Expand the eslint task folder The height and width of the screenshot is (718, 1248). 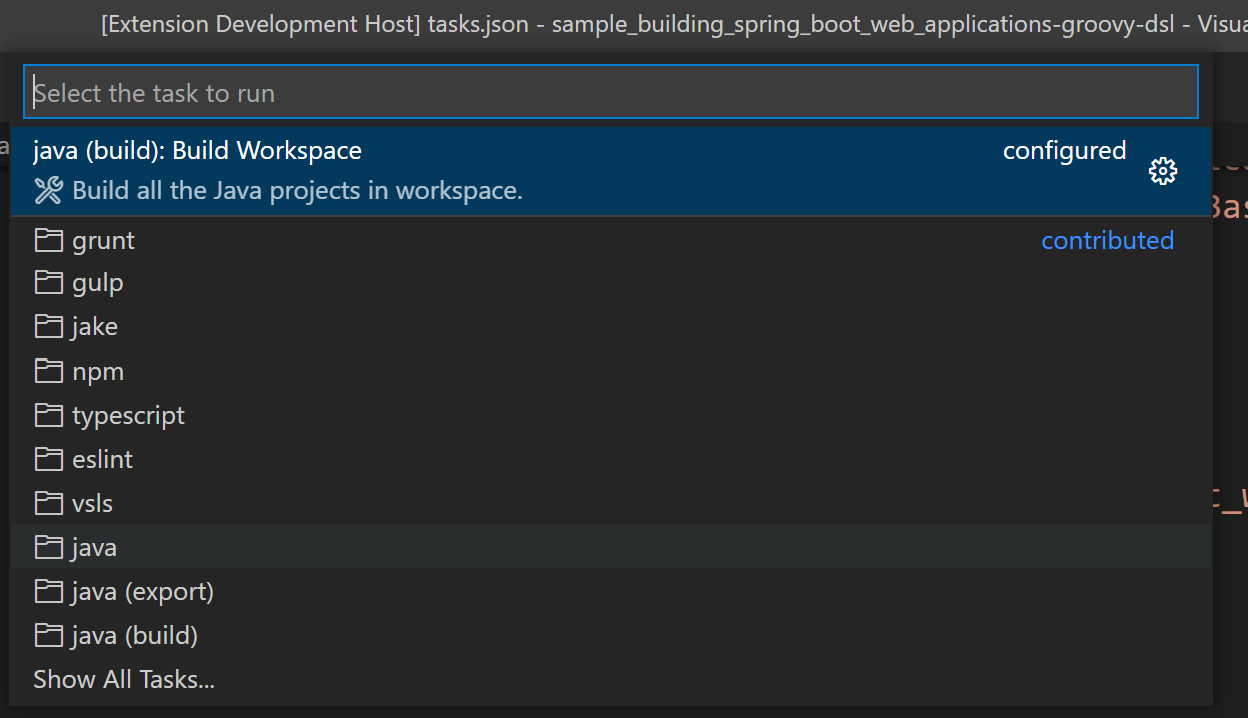pos(610,459)
